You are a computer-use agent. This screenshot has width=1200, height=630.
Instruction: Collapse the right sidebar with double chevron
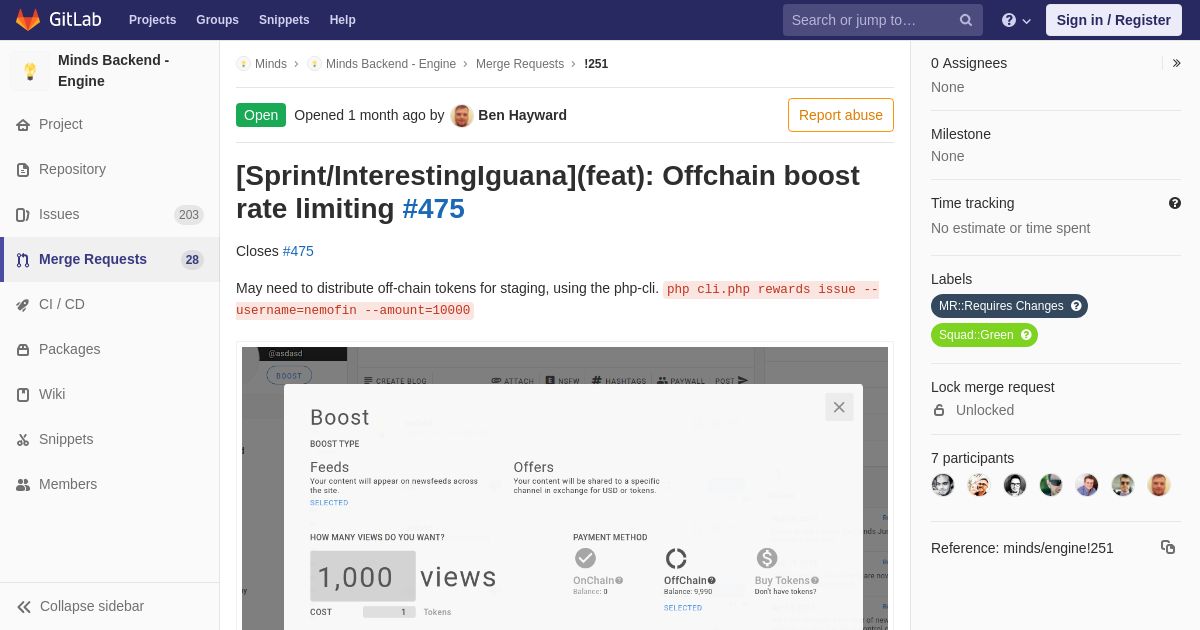[x=1177, y=63]
